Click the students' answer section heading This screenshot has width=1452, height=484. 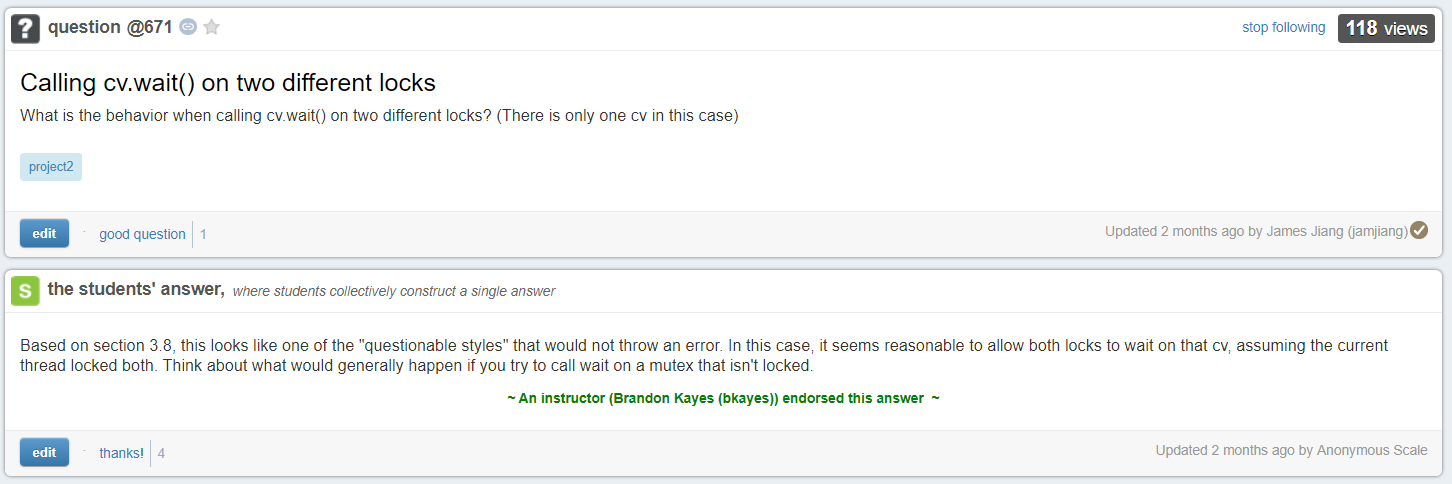[x=135, y=289]
